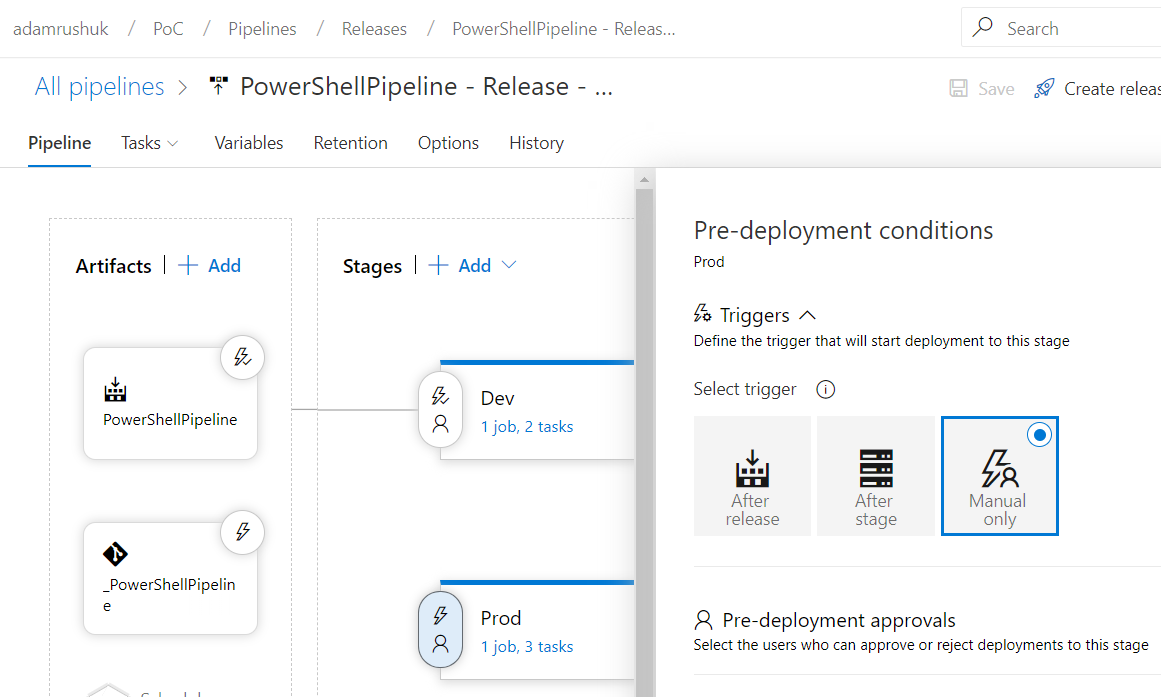
Task: Switch to the Variables tab
Action: pos(248,143)
